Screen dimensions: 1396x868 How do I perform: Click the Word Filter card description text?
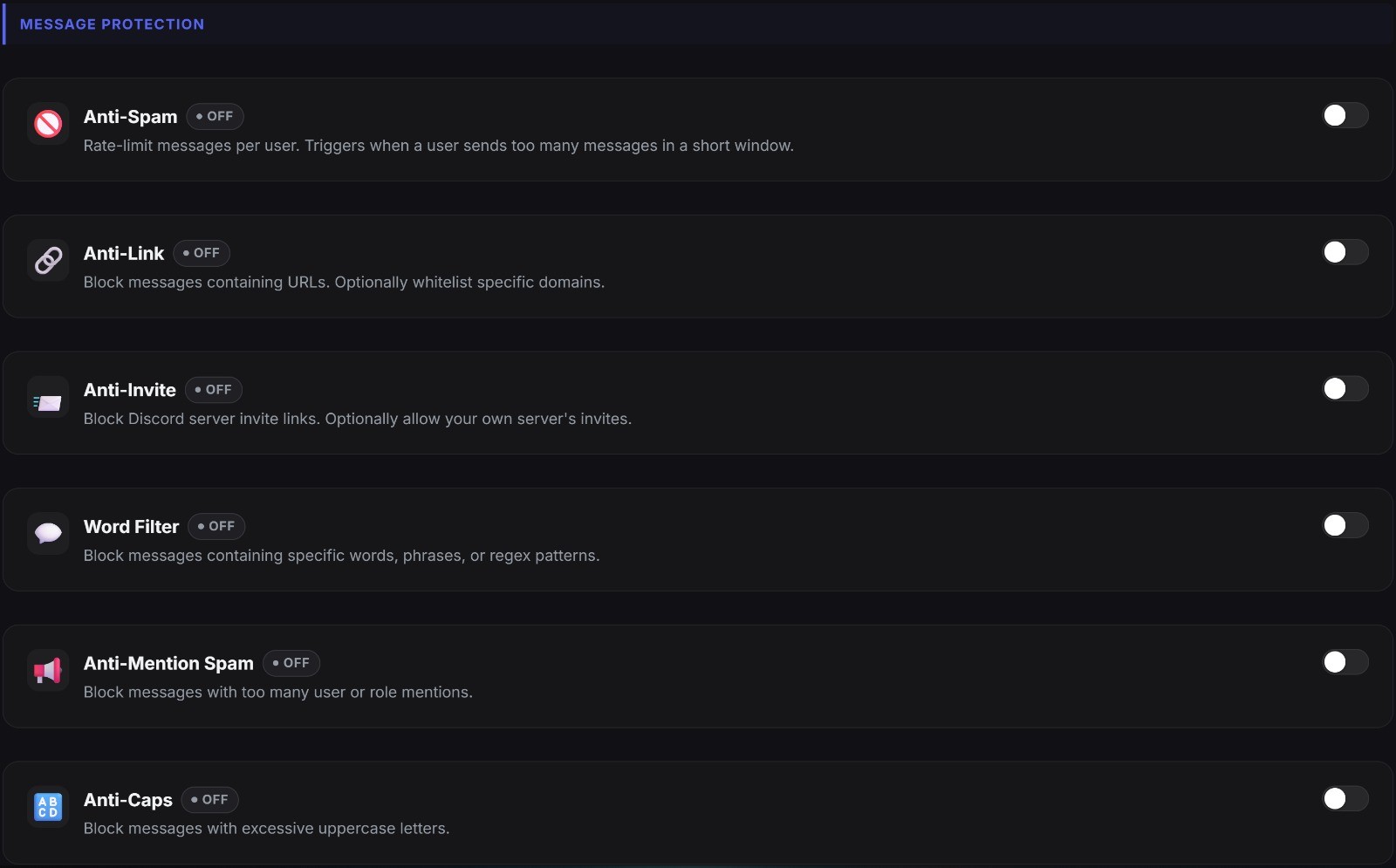pos(341,555)
